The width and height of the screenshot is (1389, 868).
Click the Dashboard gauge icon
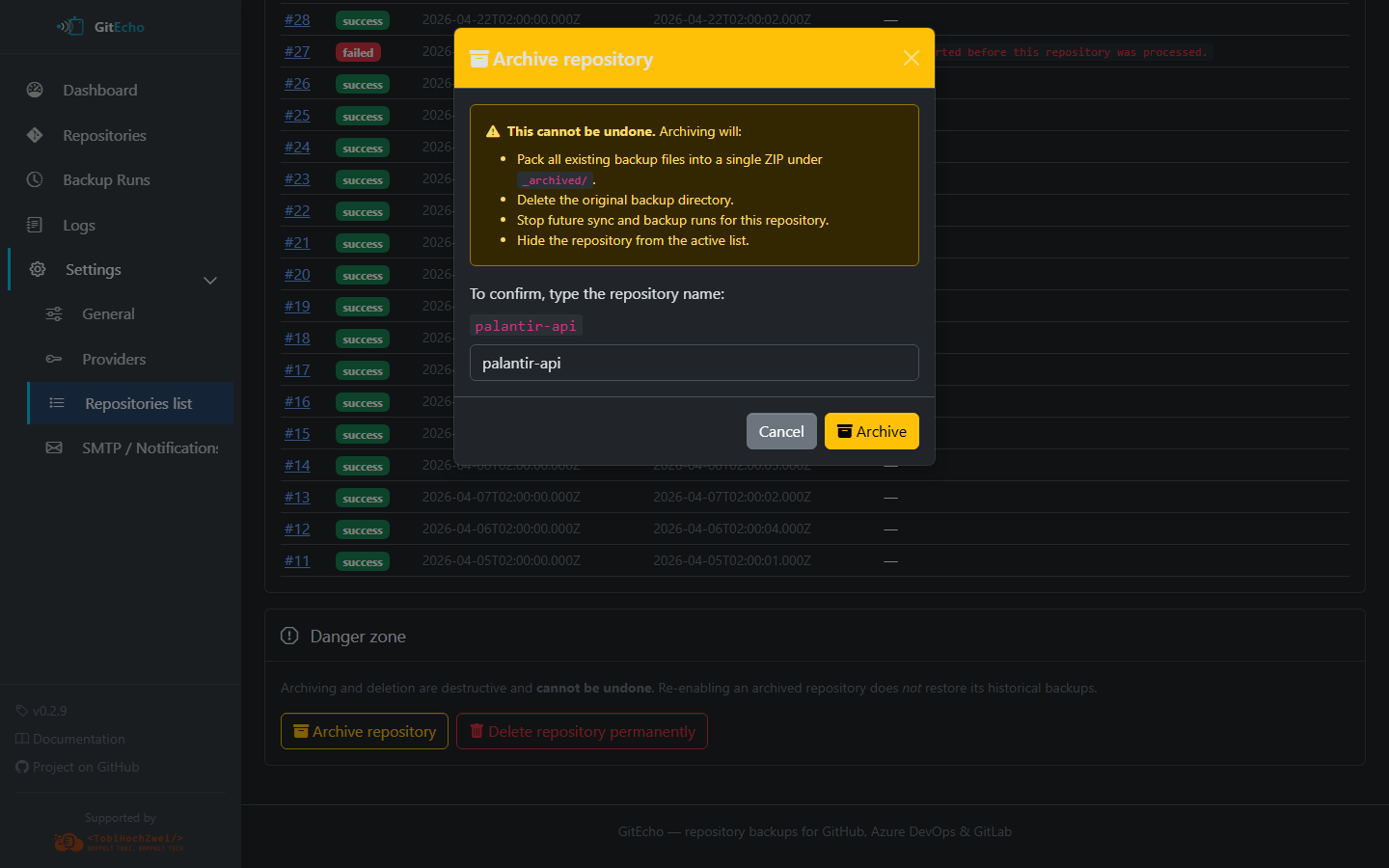[x=35, y=90]
